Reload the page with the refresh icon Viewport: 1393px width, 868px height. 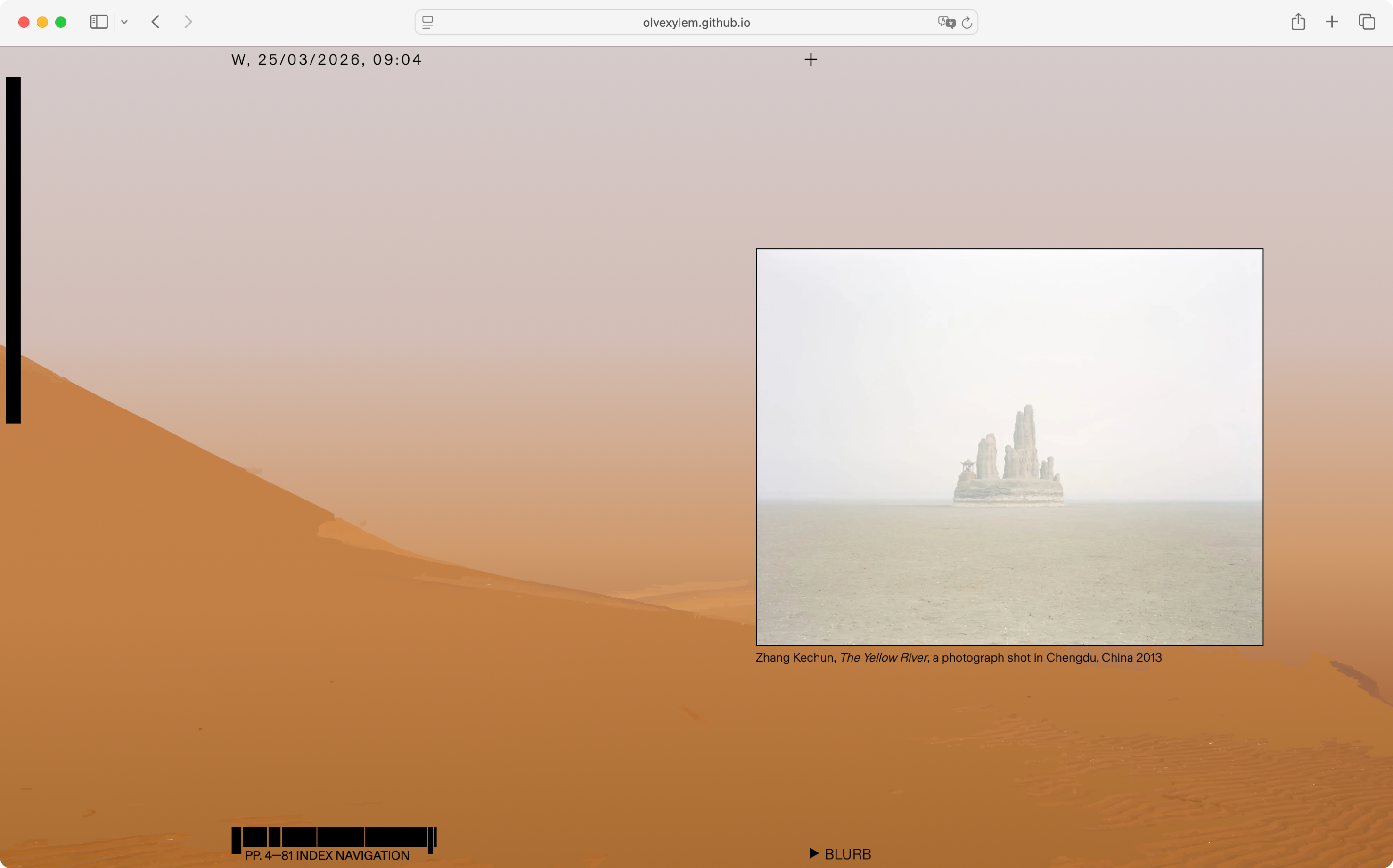click(967, 23)
